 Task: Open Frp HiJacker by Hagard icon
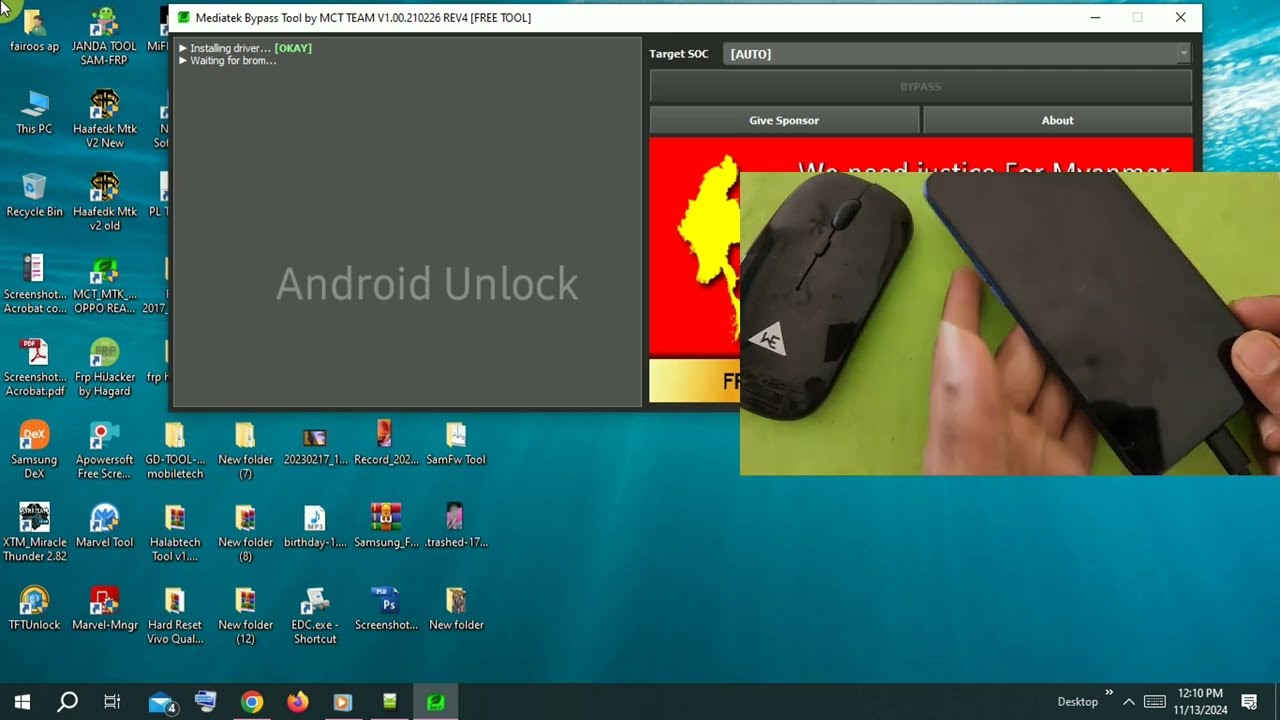(x=104, y=368)
